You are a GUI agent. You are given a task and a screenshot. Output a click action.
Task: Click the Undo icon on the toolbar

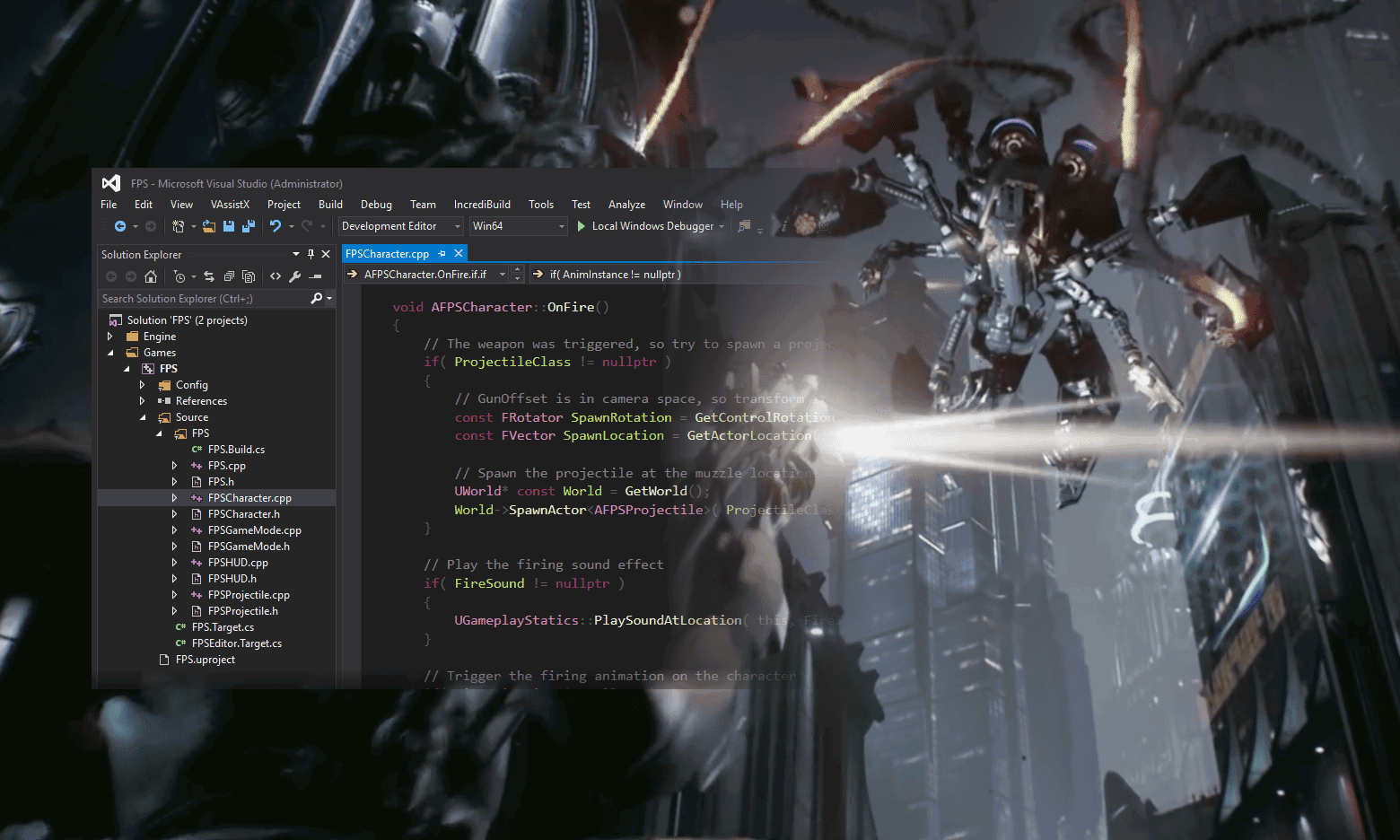coord(275,226)
